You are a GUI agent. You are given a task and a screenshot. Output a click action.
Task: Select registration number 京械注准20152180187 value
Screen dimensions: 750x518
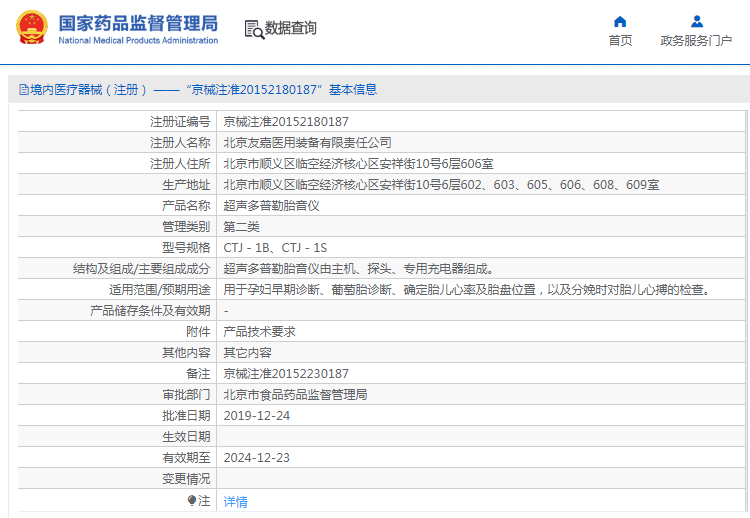286,122
